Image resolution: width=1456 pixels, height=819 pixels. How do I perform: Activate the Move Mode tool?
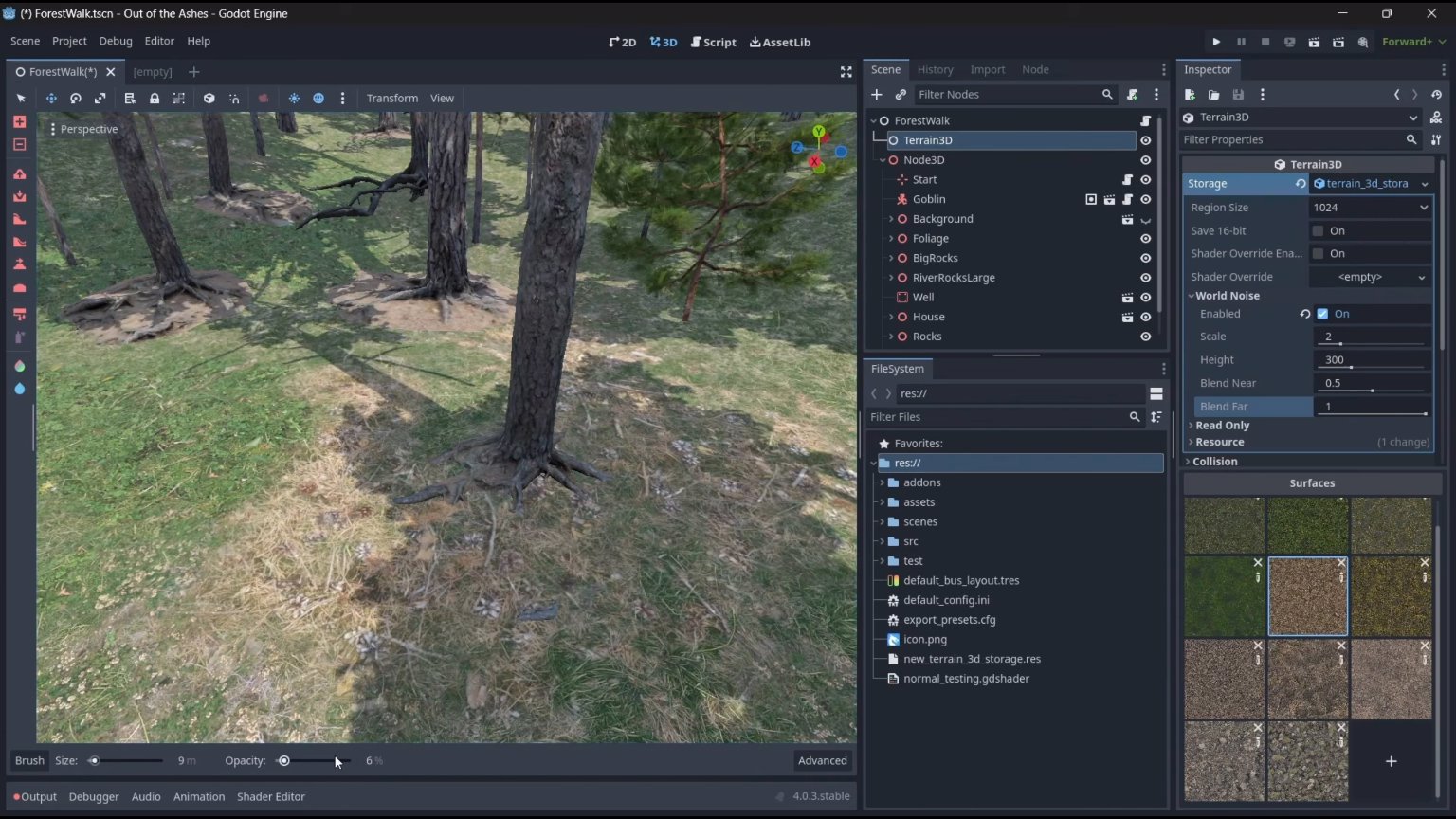(51, 99)
